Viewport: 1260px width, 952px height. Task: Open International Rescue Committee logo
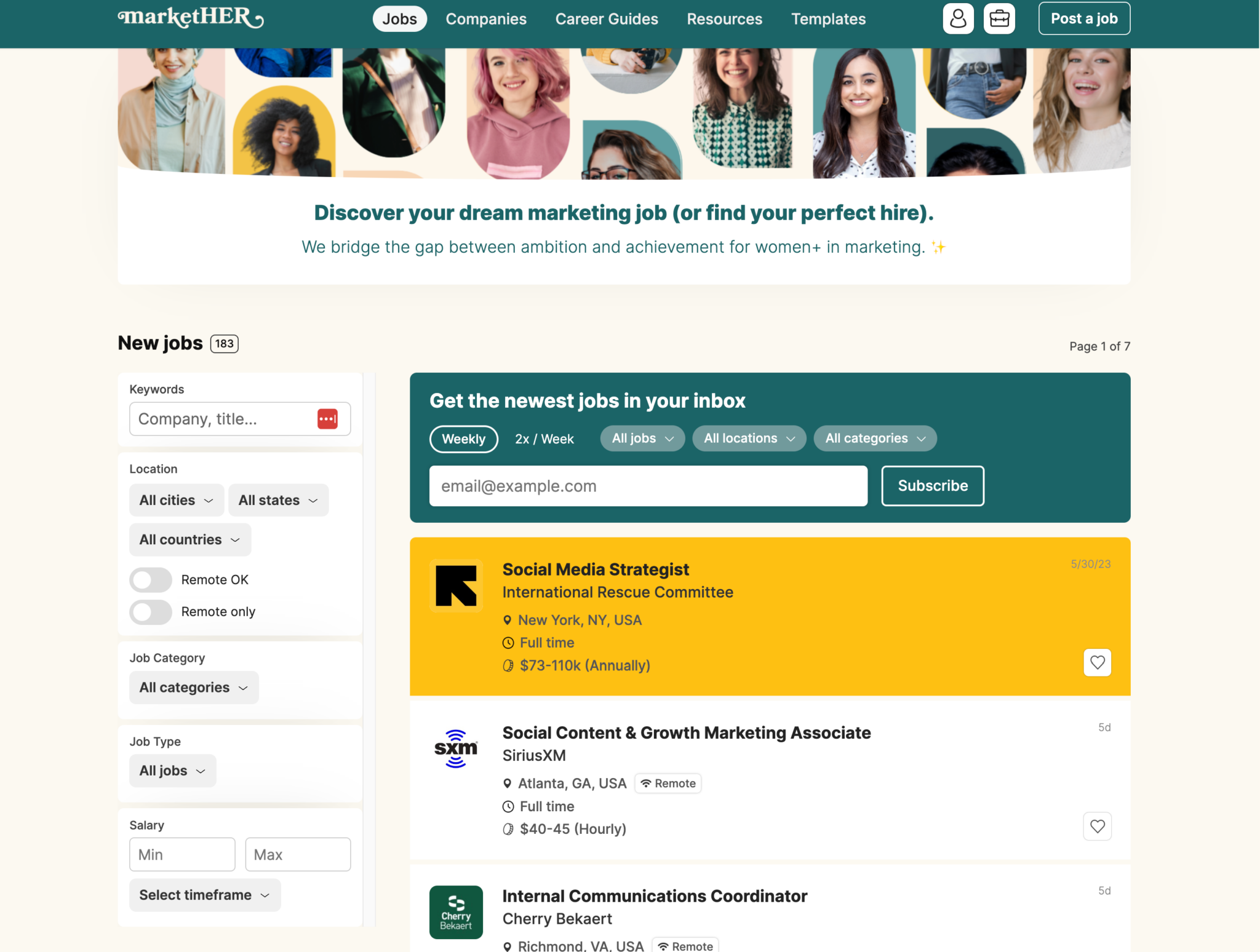[x=456, y=585]
